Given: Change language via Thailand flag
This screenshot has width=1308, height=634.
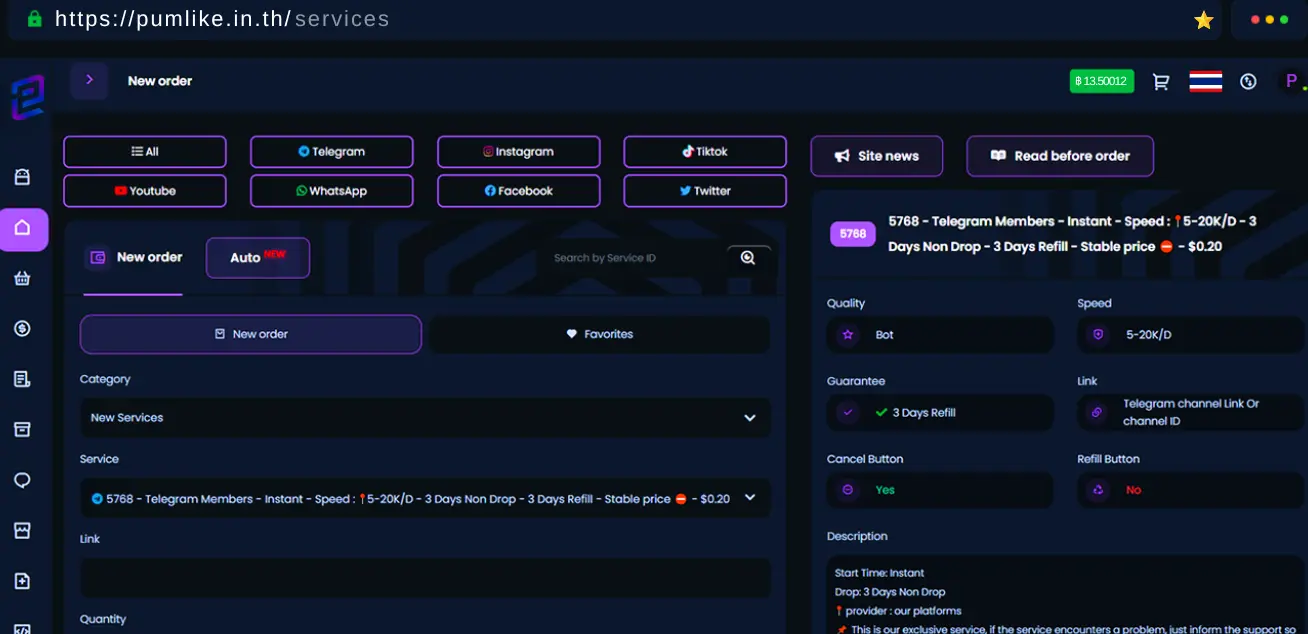Looking at the screenshot, I should coord(1205,82).
